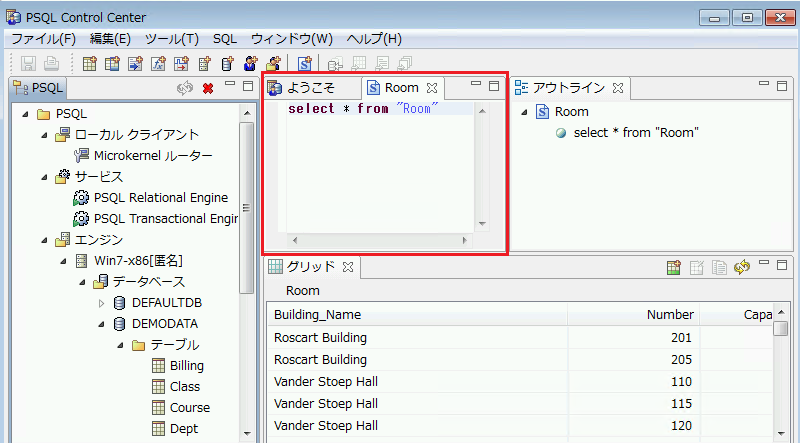Open a new SQL document
This screenshot has width=800, height=443.
(x=305, y=64)
